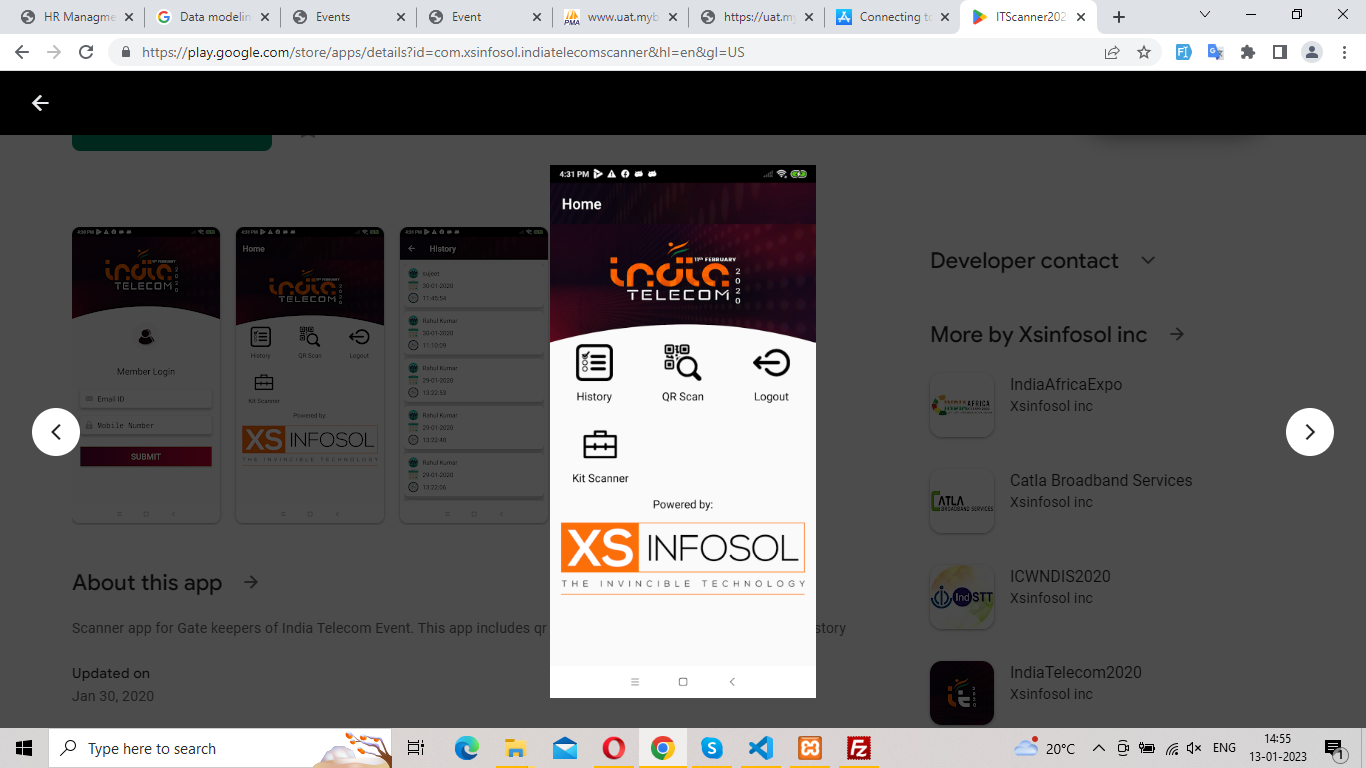Image resolution: width=1366 pixels, height=768 pixels.
Task: Bookmark this page with the star icon
Action: tap(1144, 52)
